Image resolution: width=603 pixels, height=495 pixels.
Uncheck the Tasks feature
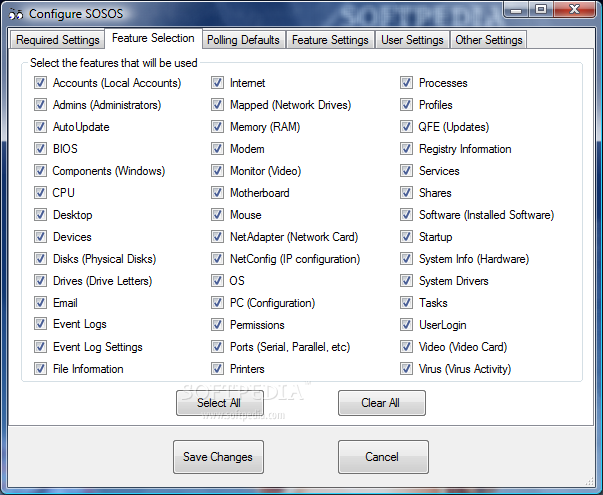point(406,302)
